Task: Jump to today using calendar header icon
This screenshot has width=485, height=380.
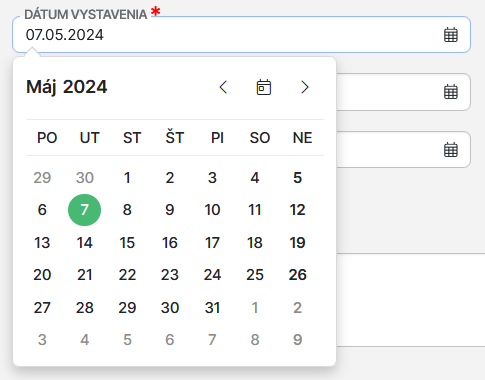Action: pos(264,87)
